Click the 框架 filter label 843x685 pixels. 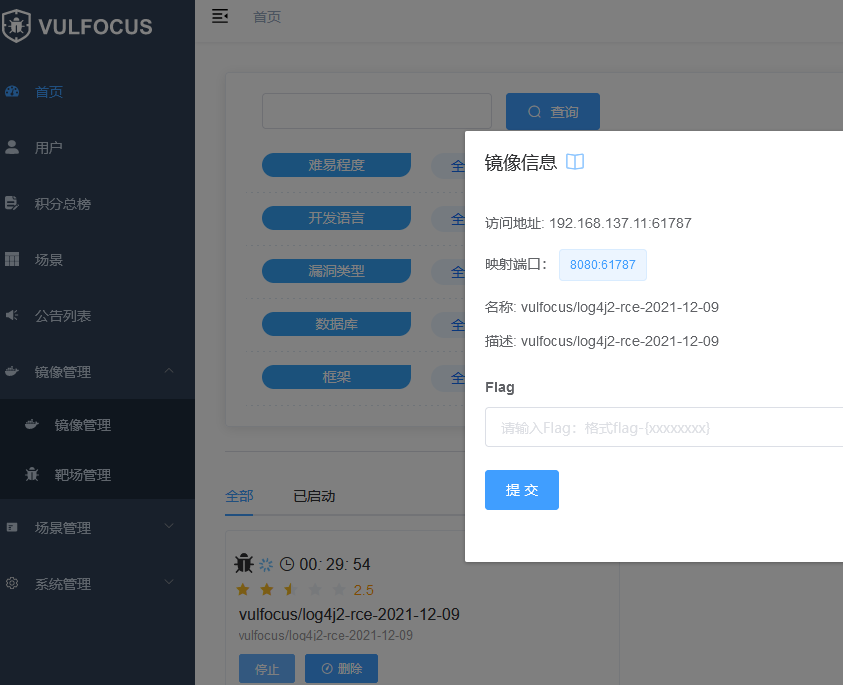point(337,377)
